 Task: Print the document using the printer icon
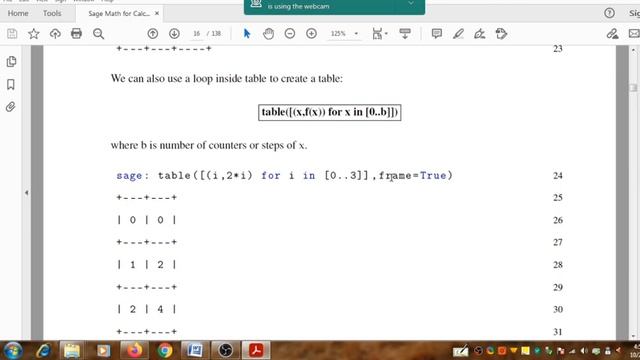pyautogui.click(x=76, y=33)
